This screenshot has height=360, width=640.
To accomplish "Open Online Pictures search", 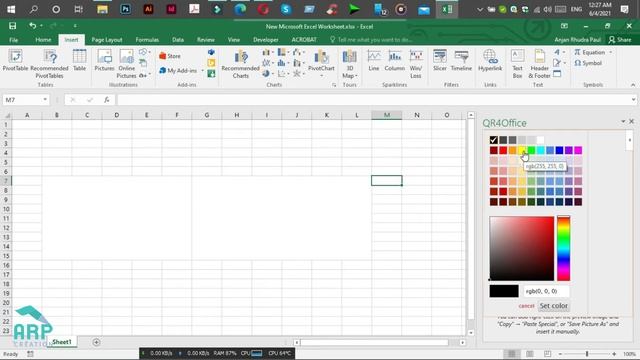I will click(127, 64).
